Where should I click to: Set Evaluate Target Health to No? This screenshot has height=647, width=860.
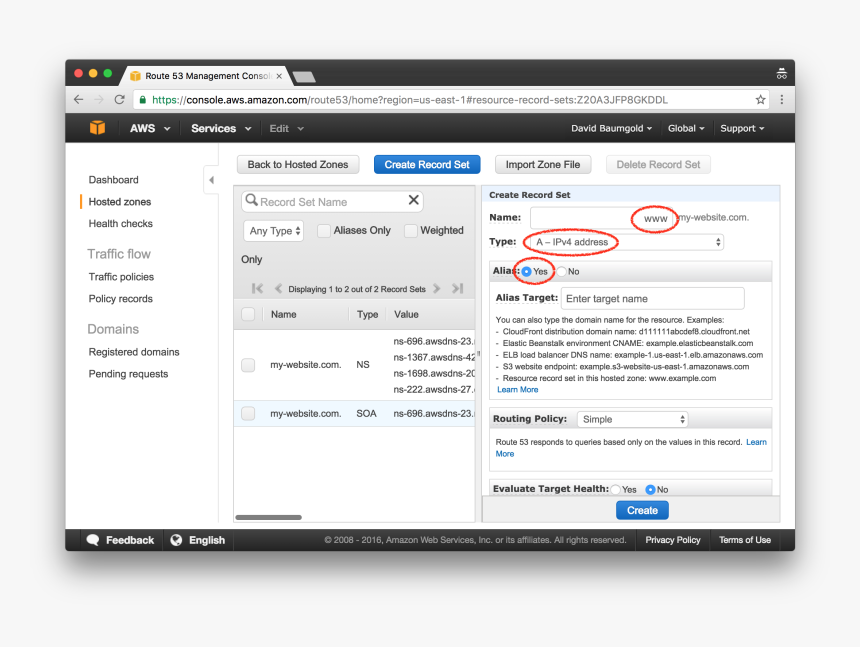pyautogui.click(x=650, y=490)
